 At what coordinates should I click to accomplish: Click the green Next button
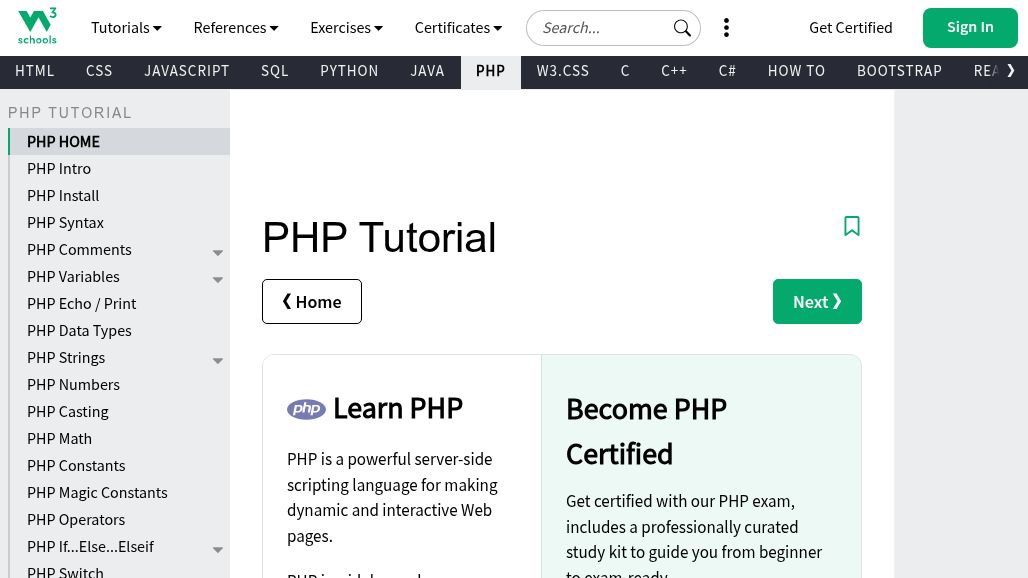pos(817,301)
